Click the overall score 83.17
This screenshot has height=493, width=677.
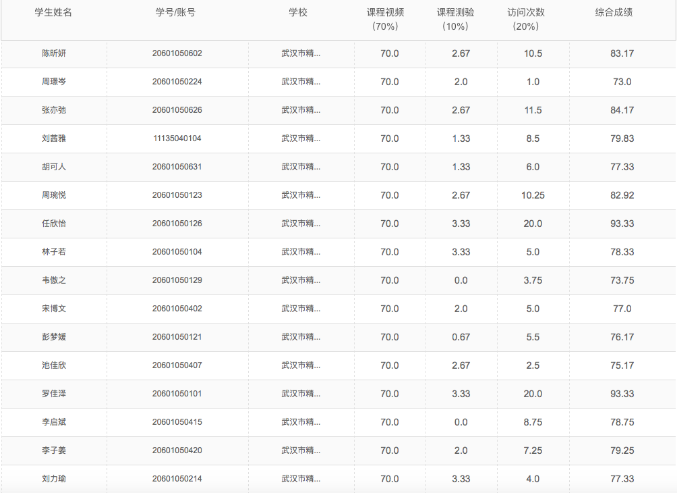622,54
